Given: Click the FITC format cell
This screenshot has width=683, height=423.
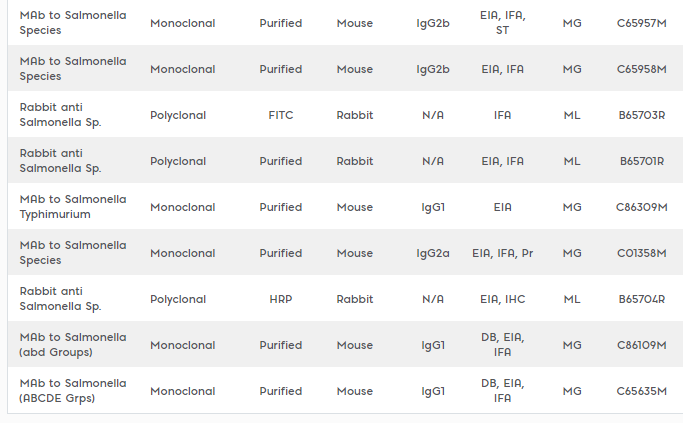Looking at the screenshot, I should [x=281, y=115].
